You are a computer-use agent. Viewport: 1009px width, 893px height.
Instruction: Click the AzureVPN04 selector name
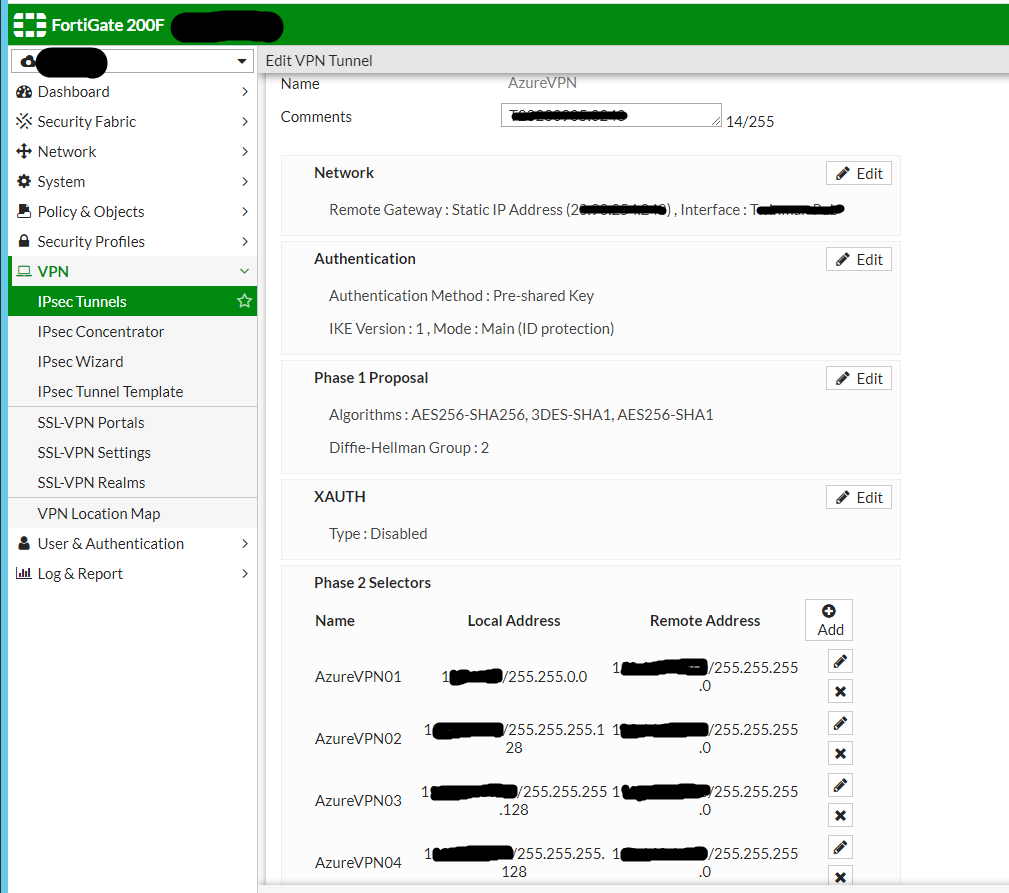[358, 862]
